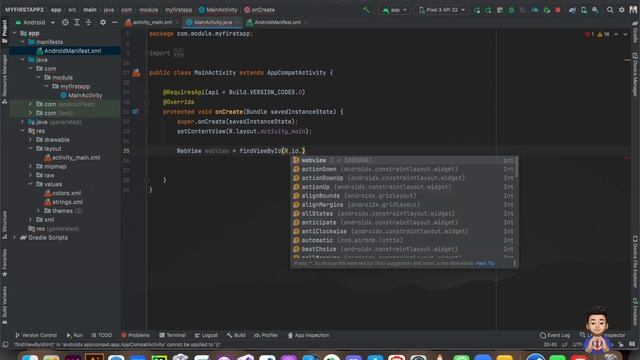Open the Profiler tool window button

266,335
